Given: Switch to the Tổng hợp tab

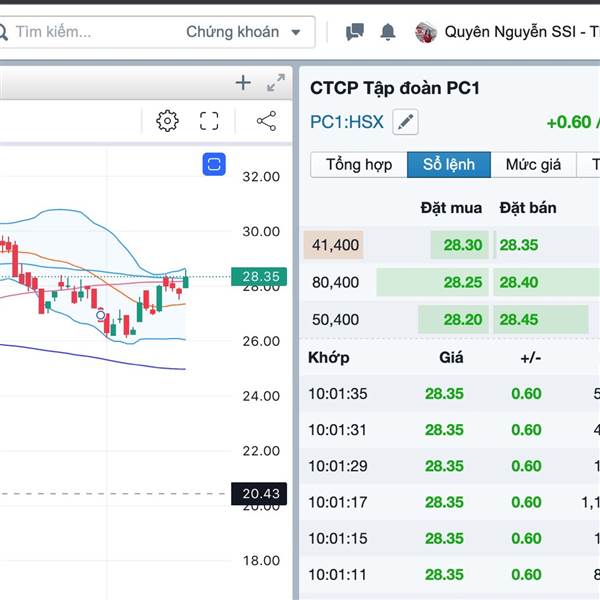Looking at the screenshot, I should click(x=359, y=165).
